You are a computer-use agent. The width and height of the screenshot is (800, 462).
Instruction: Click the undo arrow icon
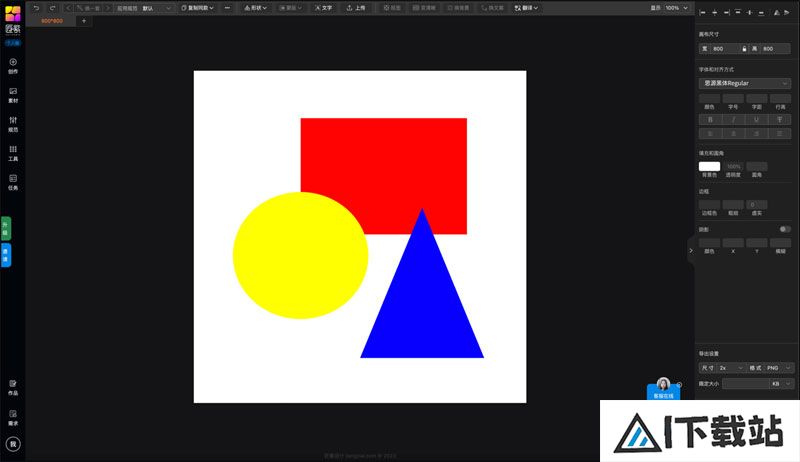36,8
